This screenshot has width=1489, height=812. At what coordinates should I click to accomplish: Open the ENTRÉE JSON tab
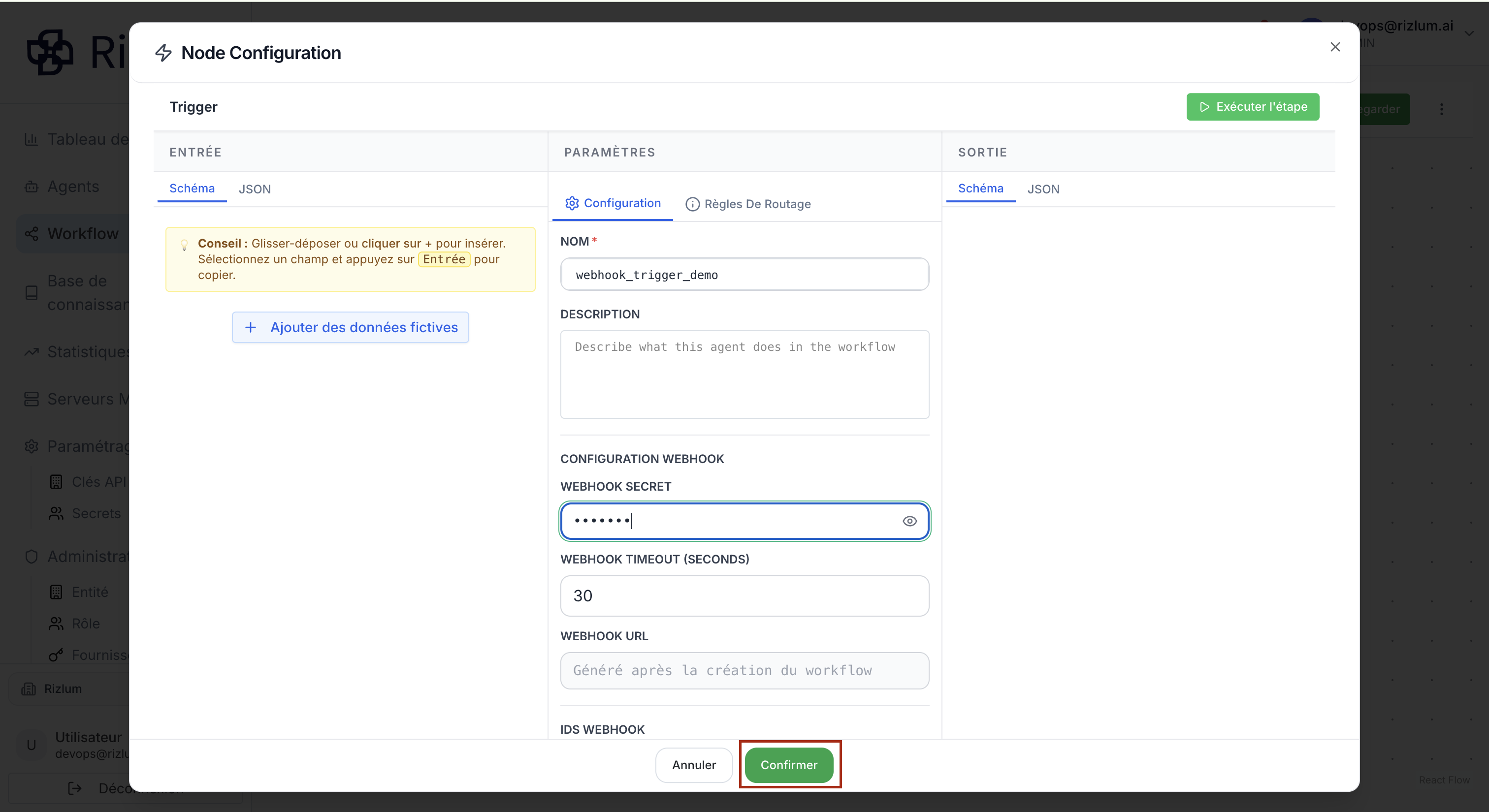click(255, 189)
